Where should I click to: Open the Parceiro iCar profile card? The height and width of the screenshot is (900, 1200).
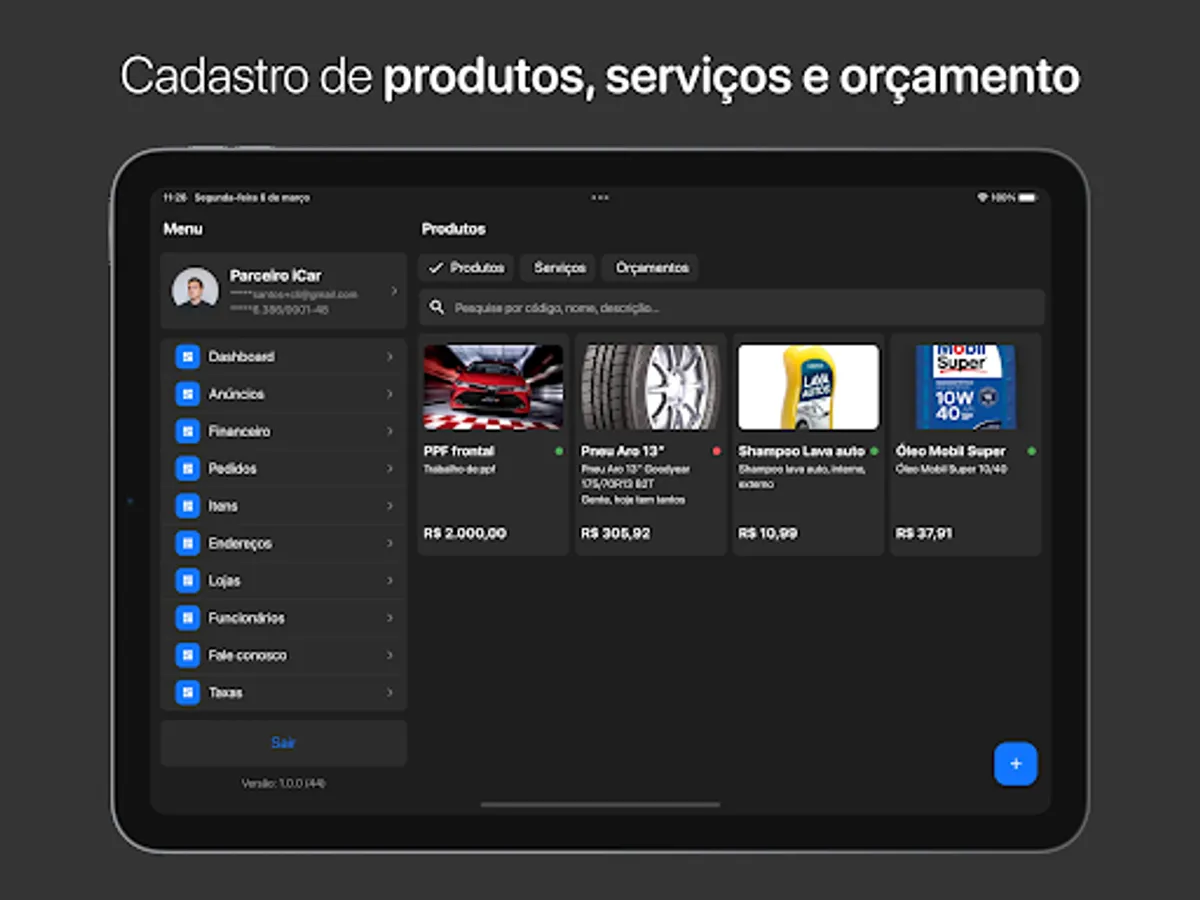284,291
